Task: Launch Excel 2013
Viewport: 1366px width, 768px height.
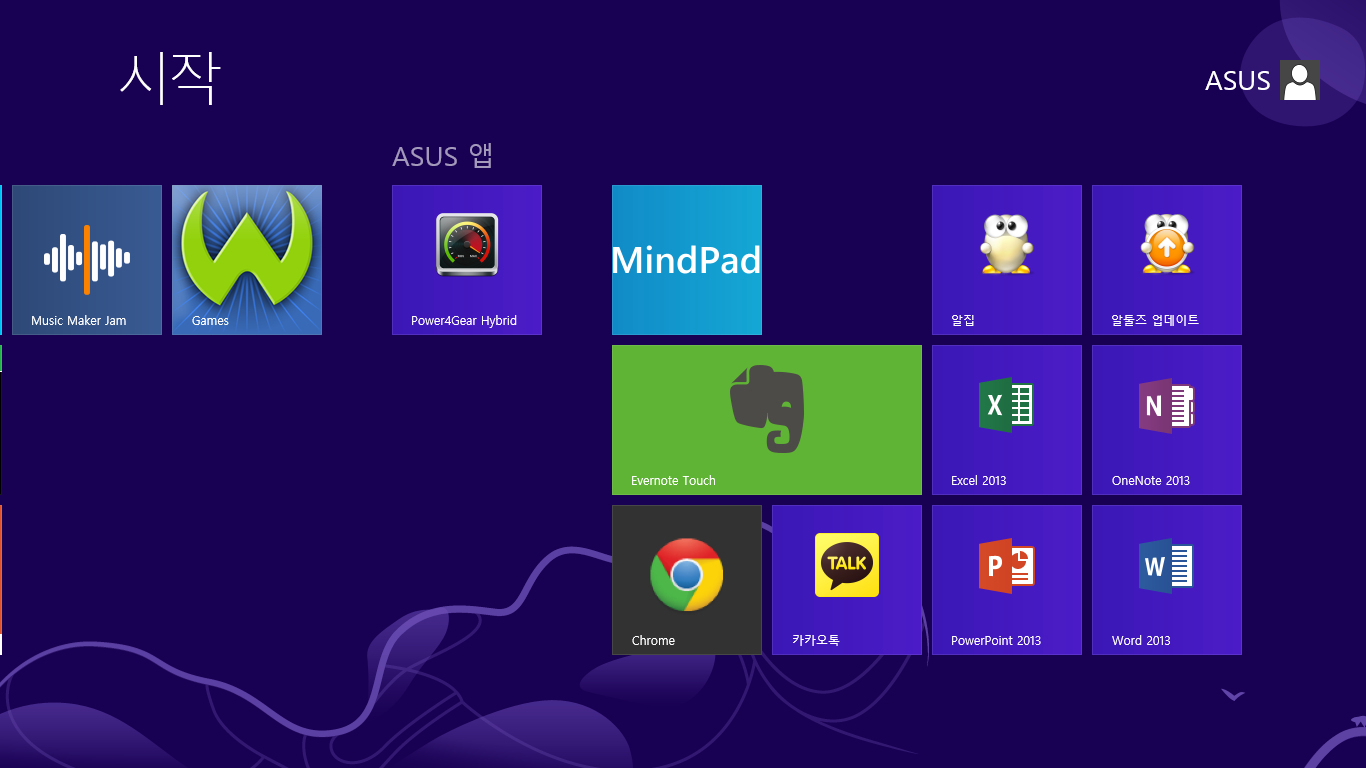Action: pos(1007,420)
